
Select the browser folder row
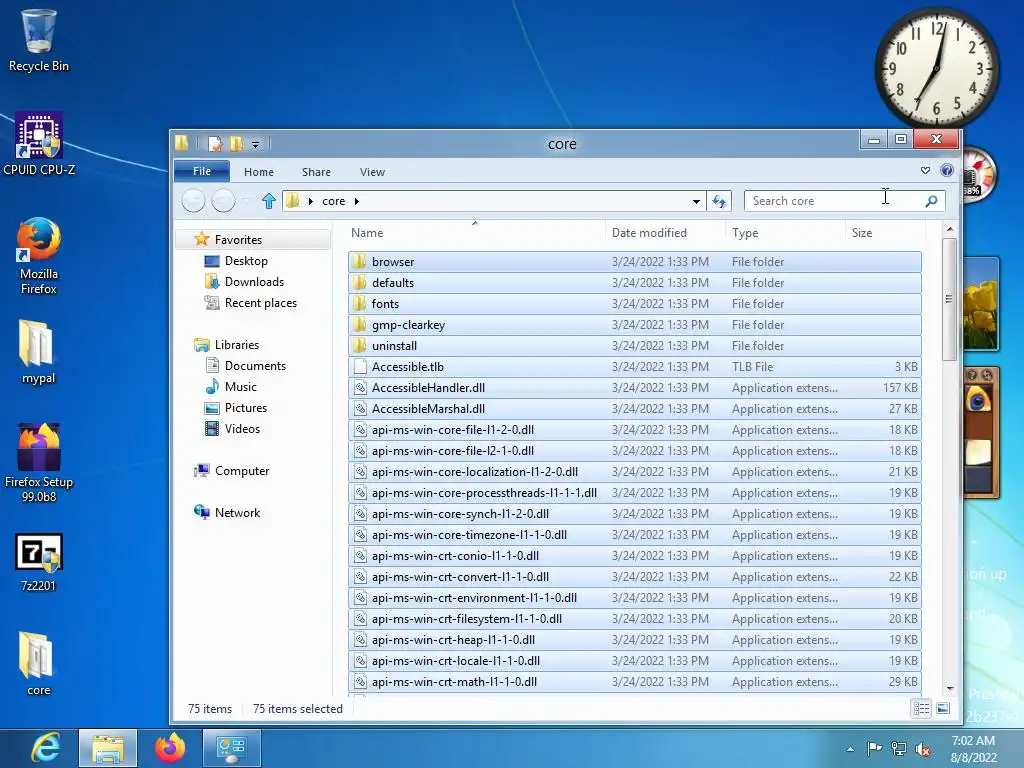635,261
